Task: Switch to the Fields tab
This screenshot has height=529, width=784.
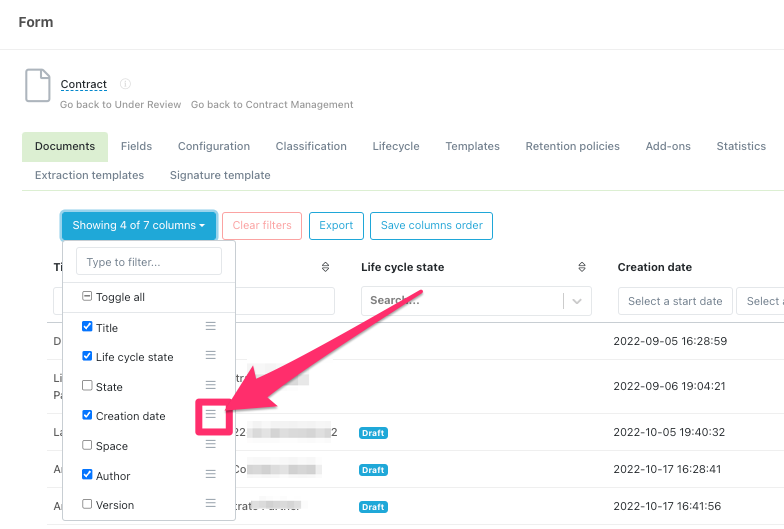Action: (x=136, y=146)
